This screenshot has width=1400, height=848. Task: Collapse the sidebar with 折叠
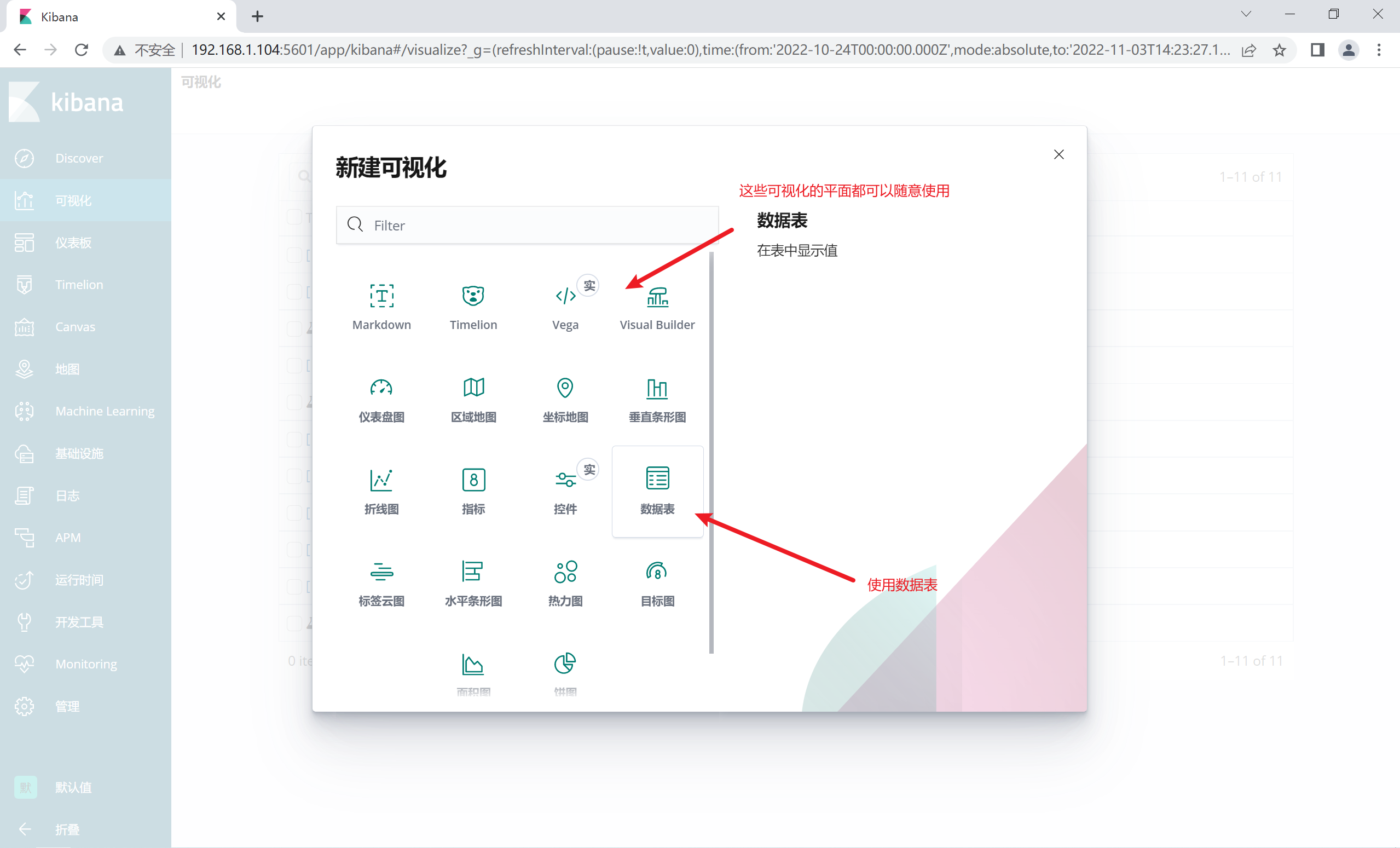tap(85, 829)
